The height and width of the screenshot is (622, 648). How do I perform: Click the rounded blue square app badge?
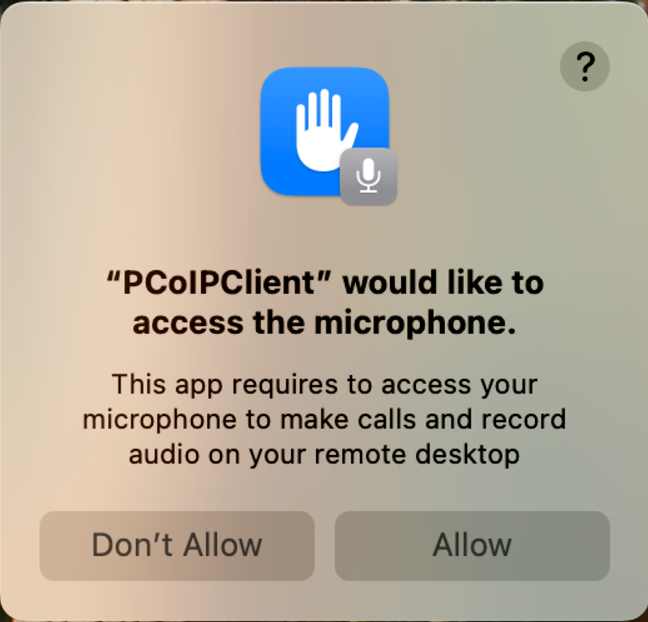[325, 131]
